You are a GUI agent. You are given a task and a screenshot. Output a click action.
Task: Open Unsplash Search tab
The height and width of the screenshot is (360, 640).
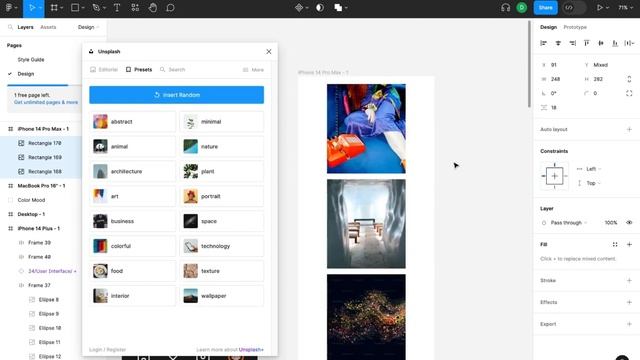(173, 70)
